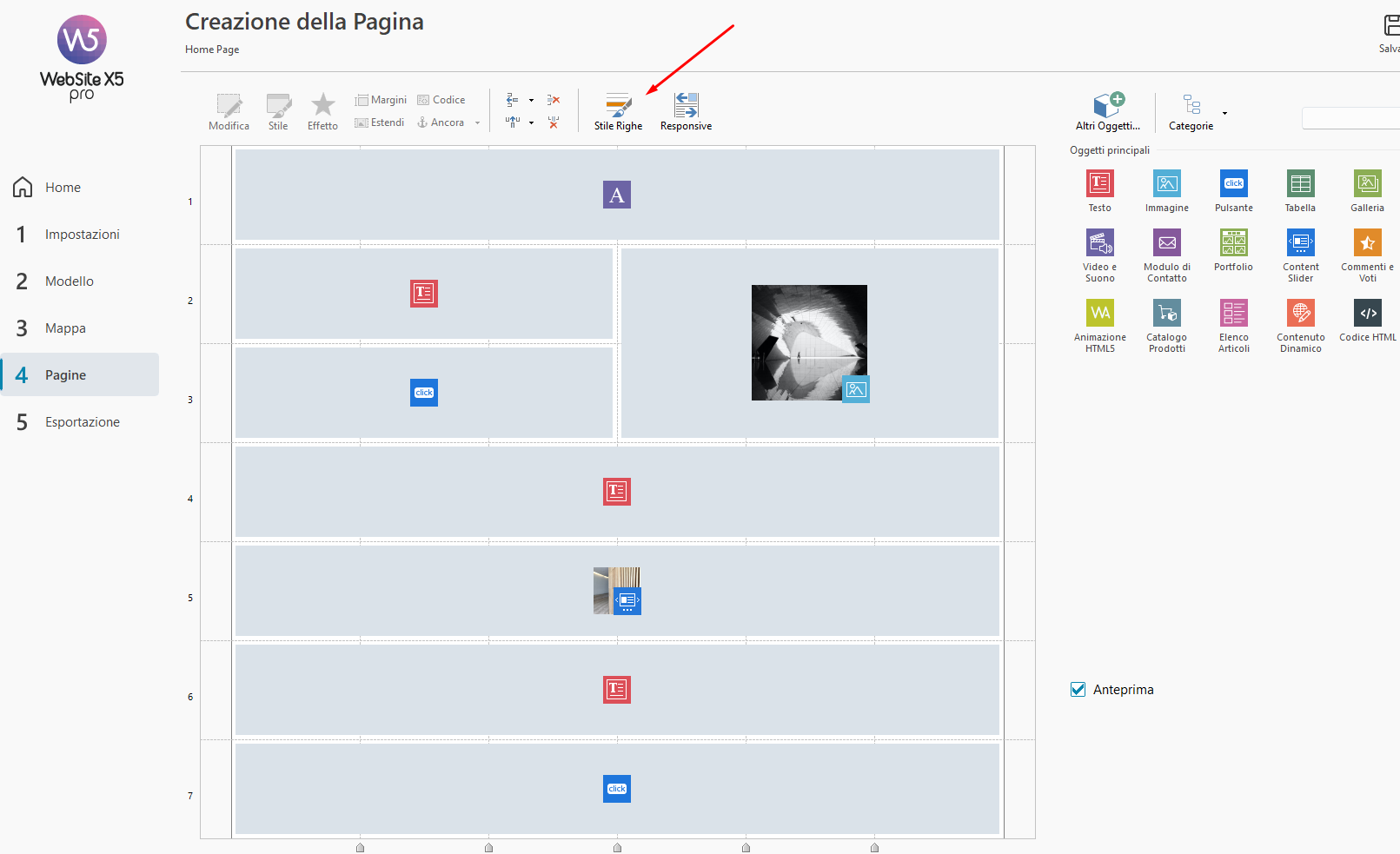Click the Altri Oggetti icon

point(1108,111)
